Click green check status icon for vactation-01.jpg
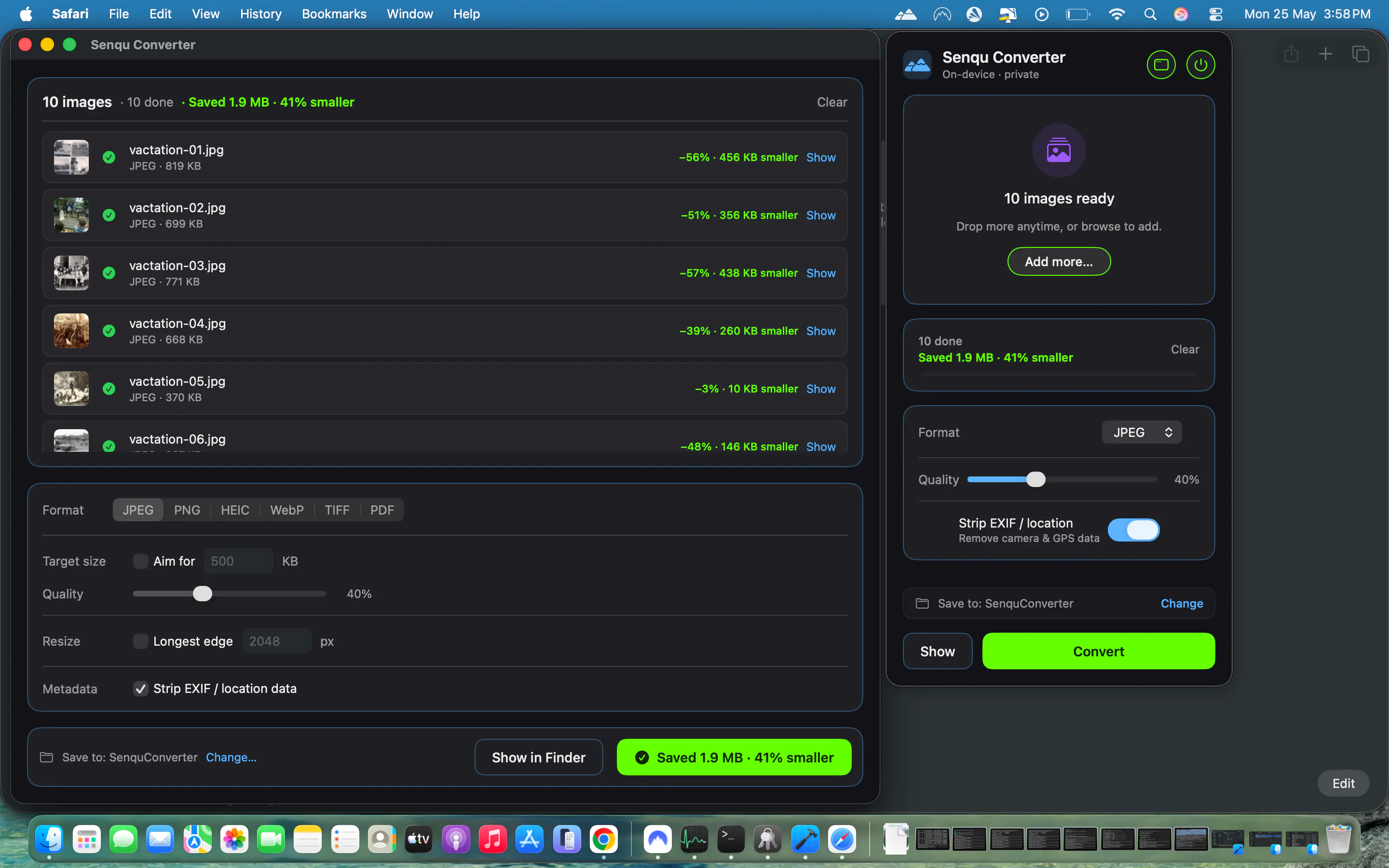The width and height of the screenshot is (1389, 868). (109, 157)
